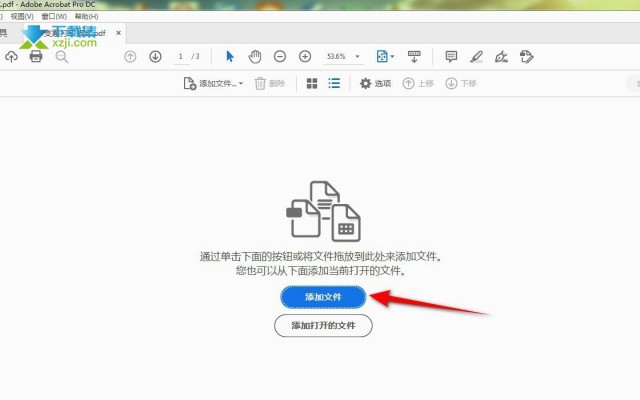Viewport: 640px width, 400px height.
Task: Click the upload to cloud icon
Action: coord(11,56)
